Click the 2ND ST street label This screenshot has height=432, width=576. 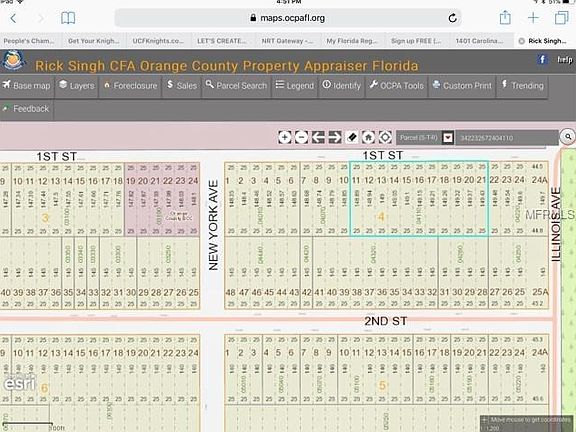[x=386, y=321]
